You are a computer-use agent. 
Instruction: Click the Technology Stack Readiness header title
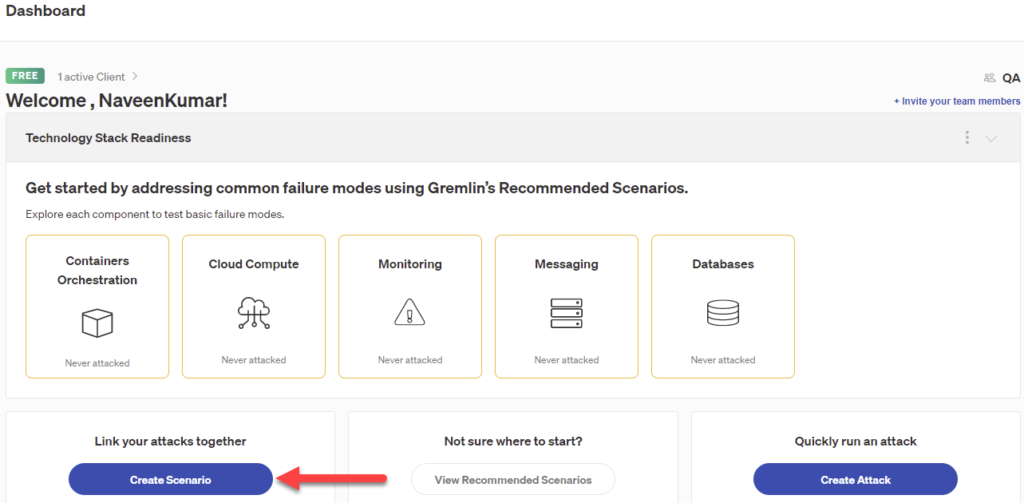click(108, 138)
